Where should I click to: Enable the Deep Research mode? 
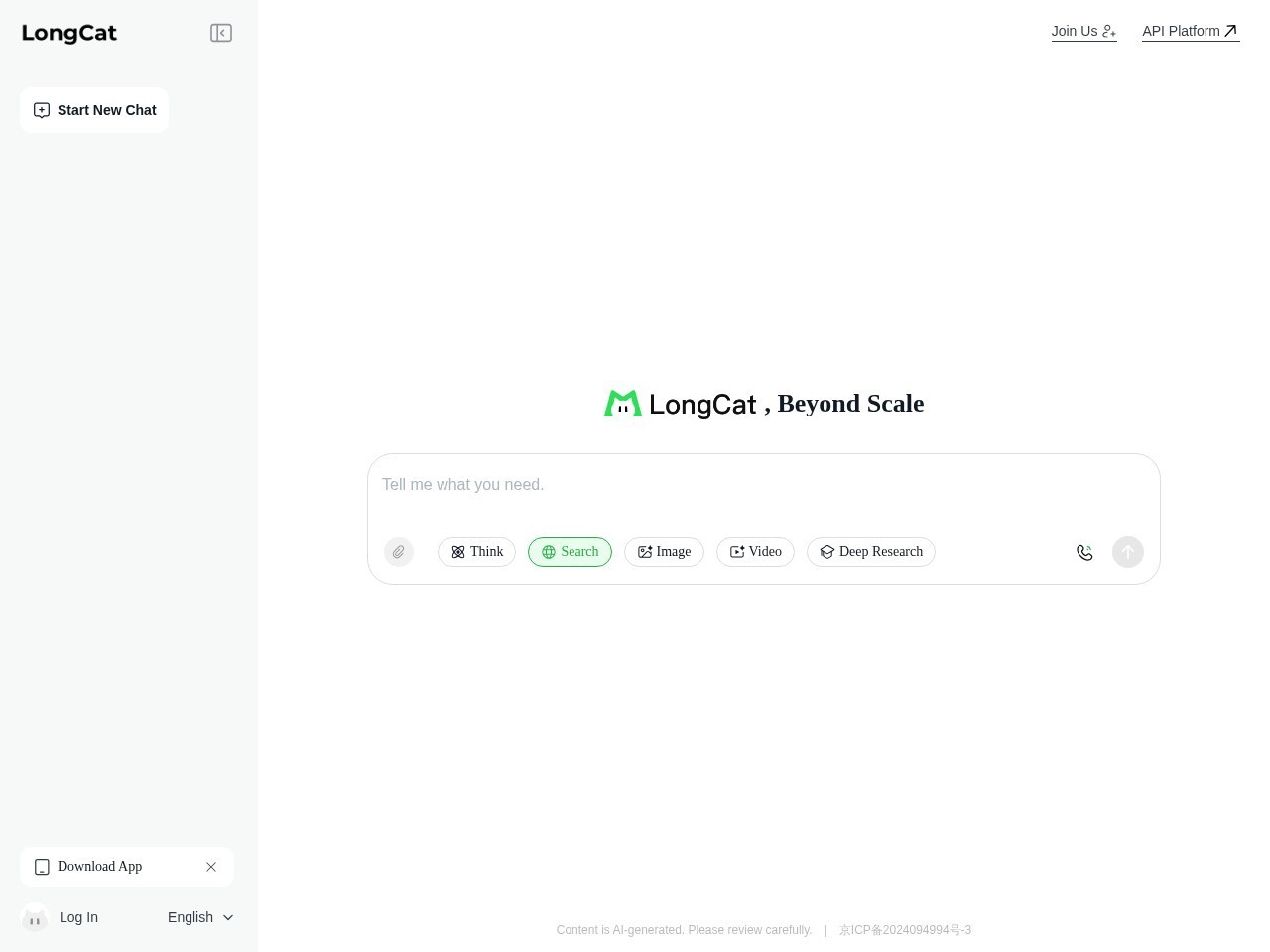(871, 552)
